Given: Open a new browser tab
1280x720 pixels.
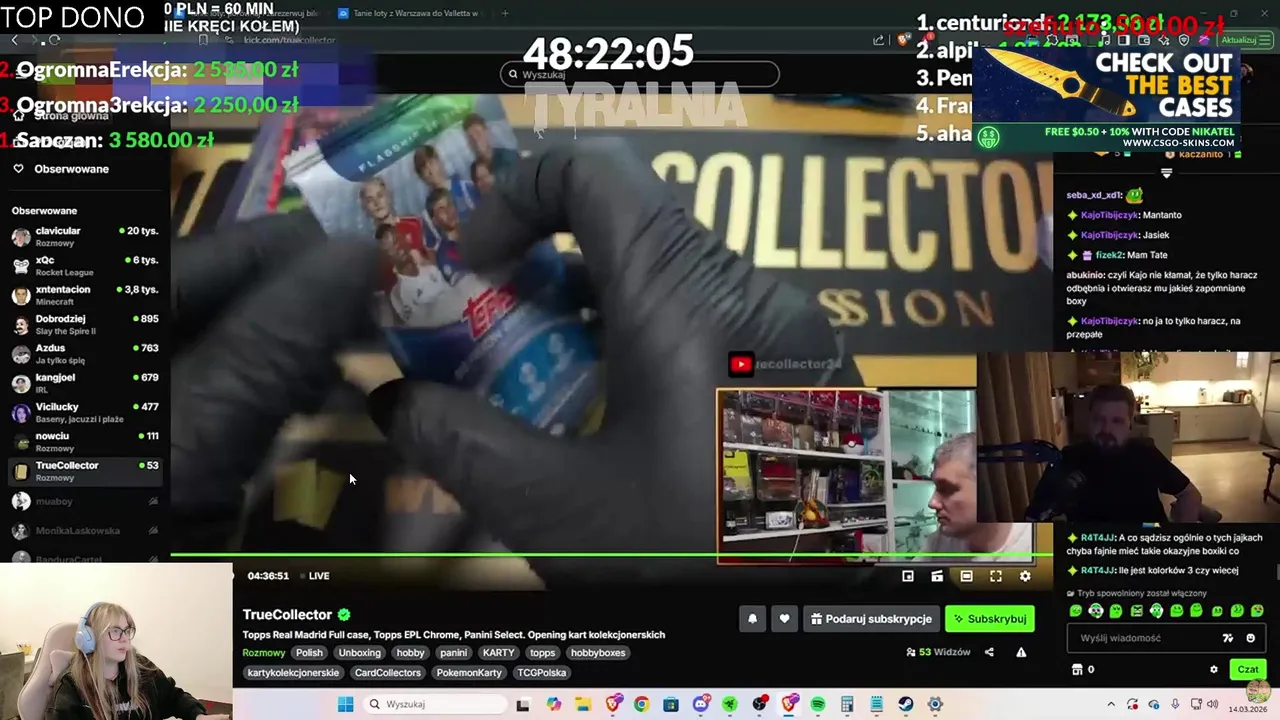Looking at the screenshot, I should [x=505, y=13].
